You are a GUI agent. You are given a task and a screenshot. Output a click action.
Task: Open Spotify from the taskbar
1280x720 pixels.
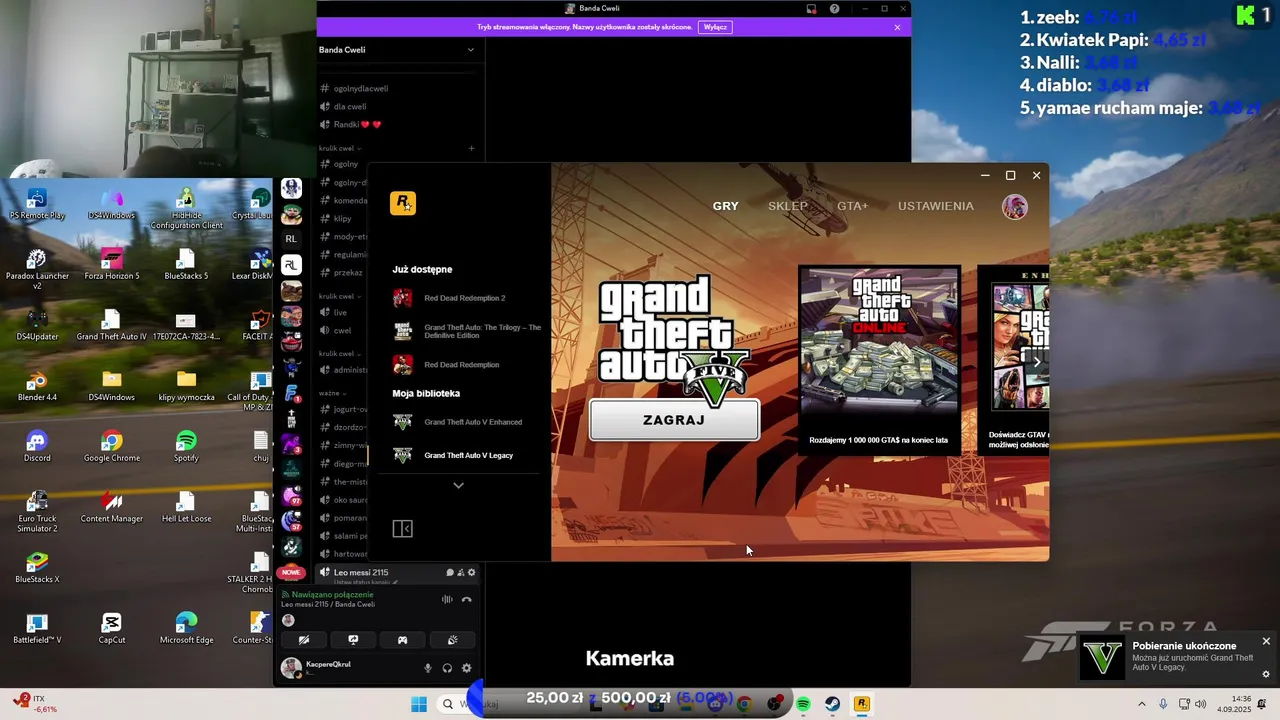[803, 704]
